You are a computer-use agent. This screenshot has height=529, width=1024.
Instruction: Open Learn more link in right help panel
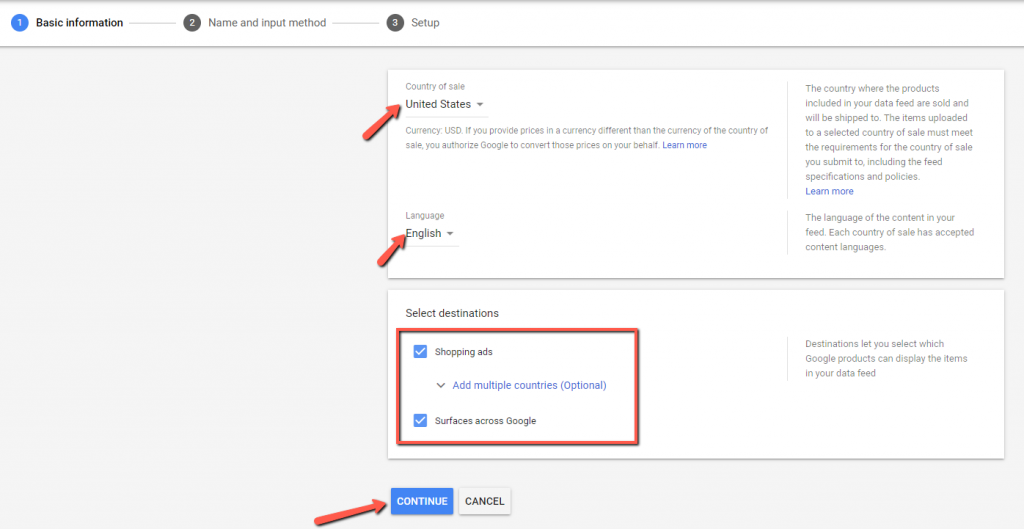pos(829,192)
